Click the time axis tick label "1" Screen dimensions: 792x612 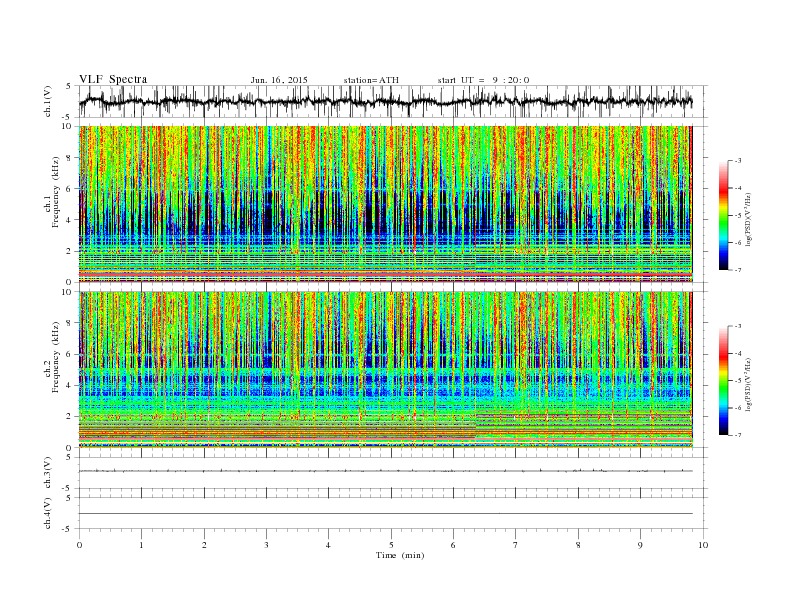(x=141, y=545)
